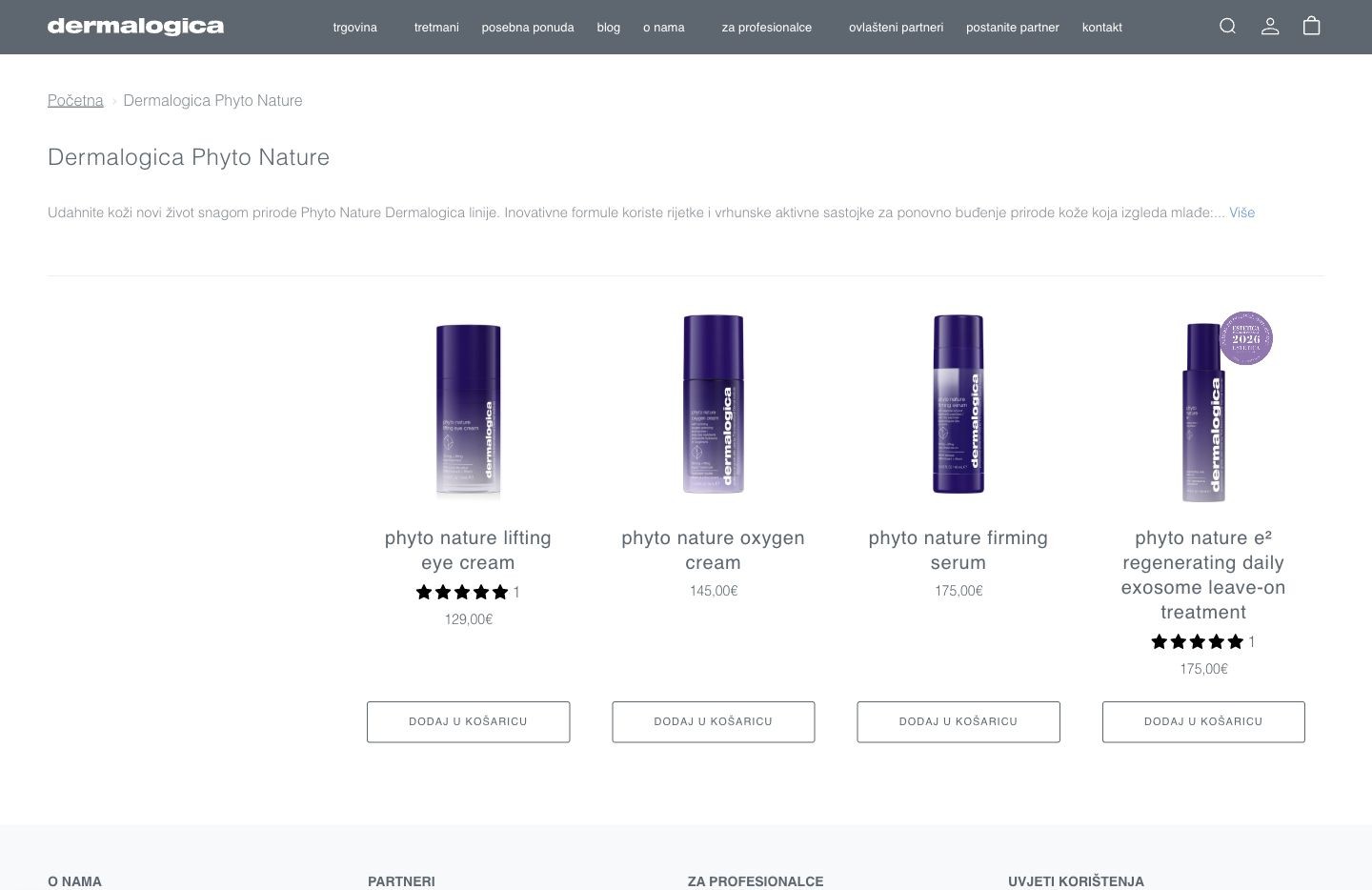This screenshot has width=1372, height=890.
Task: Open the o nama menu
Action: [664, 28]
